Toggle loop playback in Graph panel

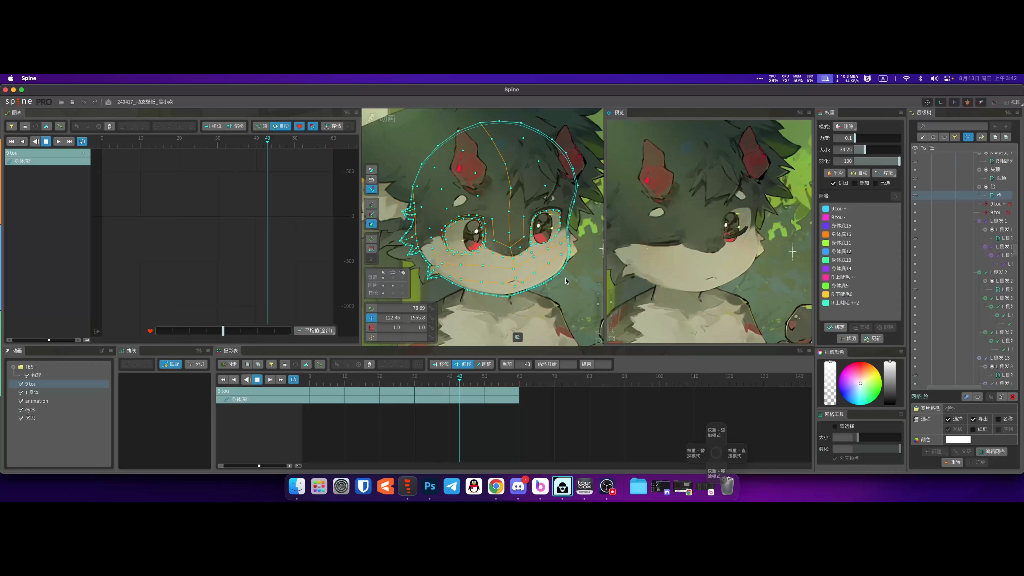82,141
